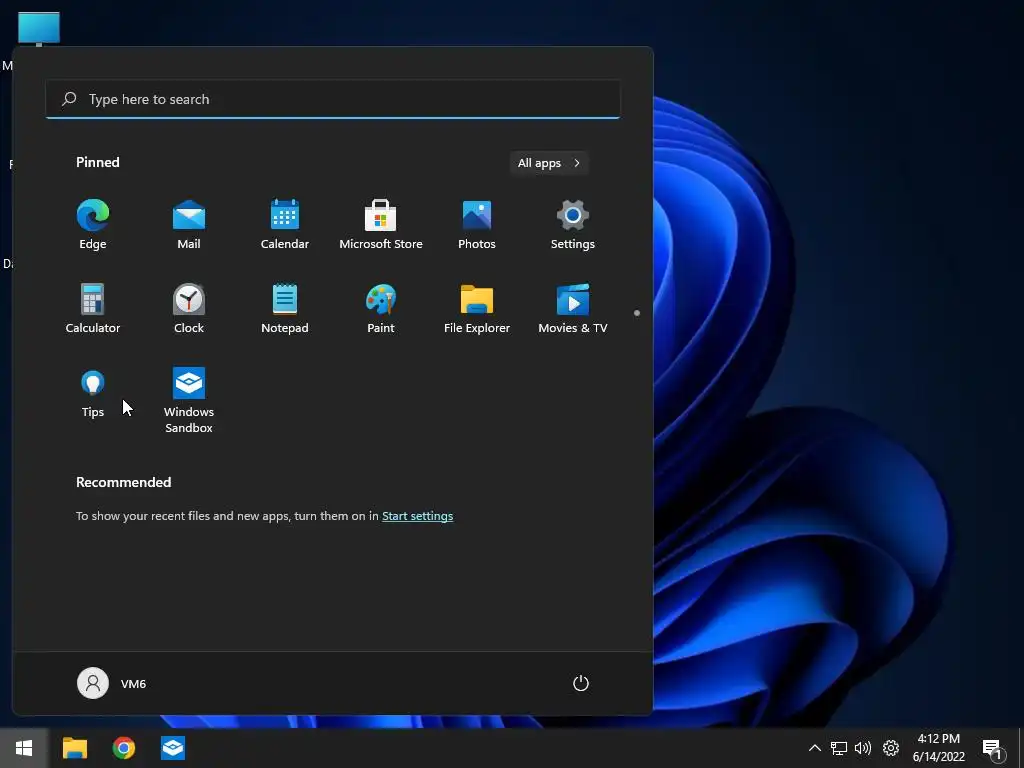Launch the Mail app
Image resolution: width=1024 pixels, height=768 pixels.
coord(189,225)
